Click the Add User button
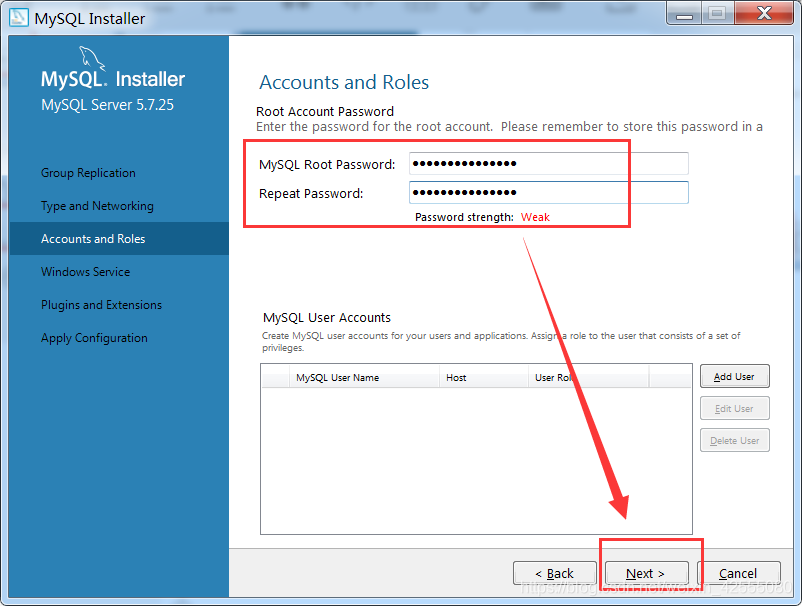This screenshot has height=606, width=802. (x=734, y=376)
